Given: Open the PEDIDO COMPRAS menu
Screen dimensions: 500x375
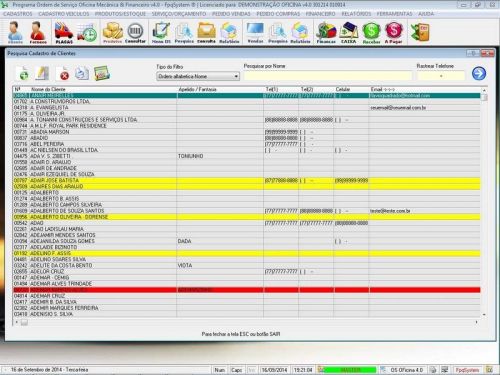Looking at the screenshot, I should pyautogui.click(x=278, y=14).
